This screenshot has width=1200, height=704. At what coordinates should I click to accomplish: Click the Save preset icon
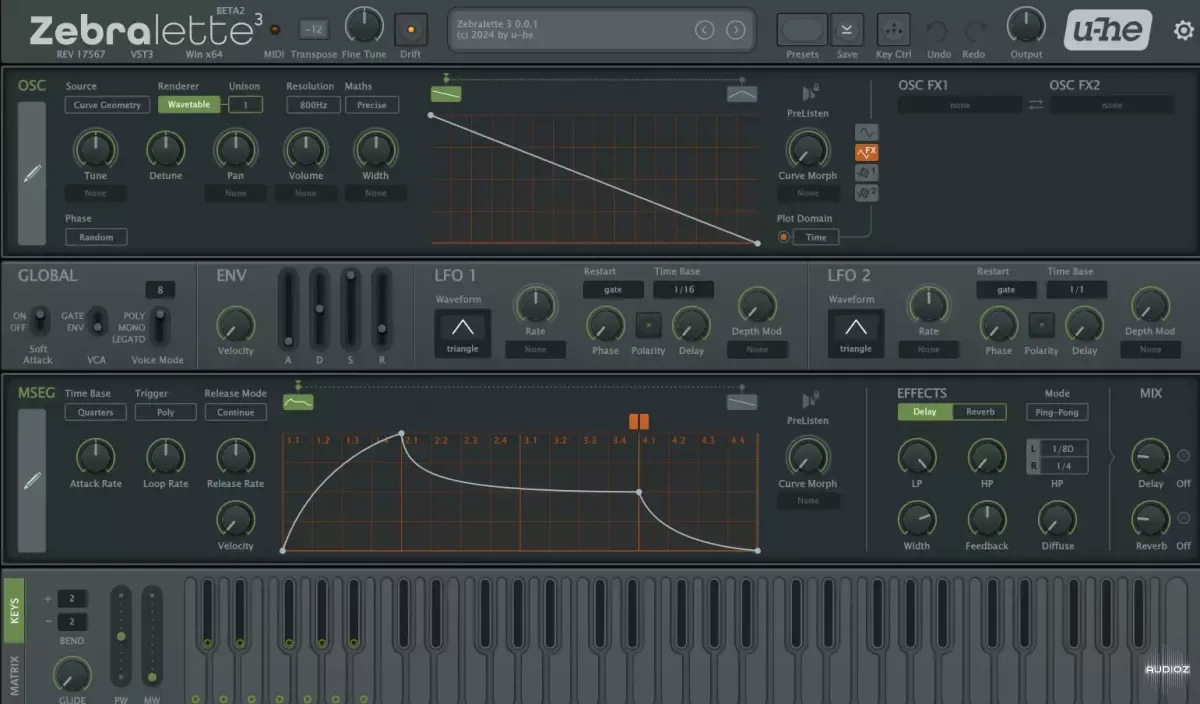point(847,29)
